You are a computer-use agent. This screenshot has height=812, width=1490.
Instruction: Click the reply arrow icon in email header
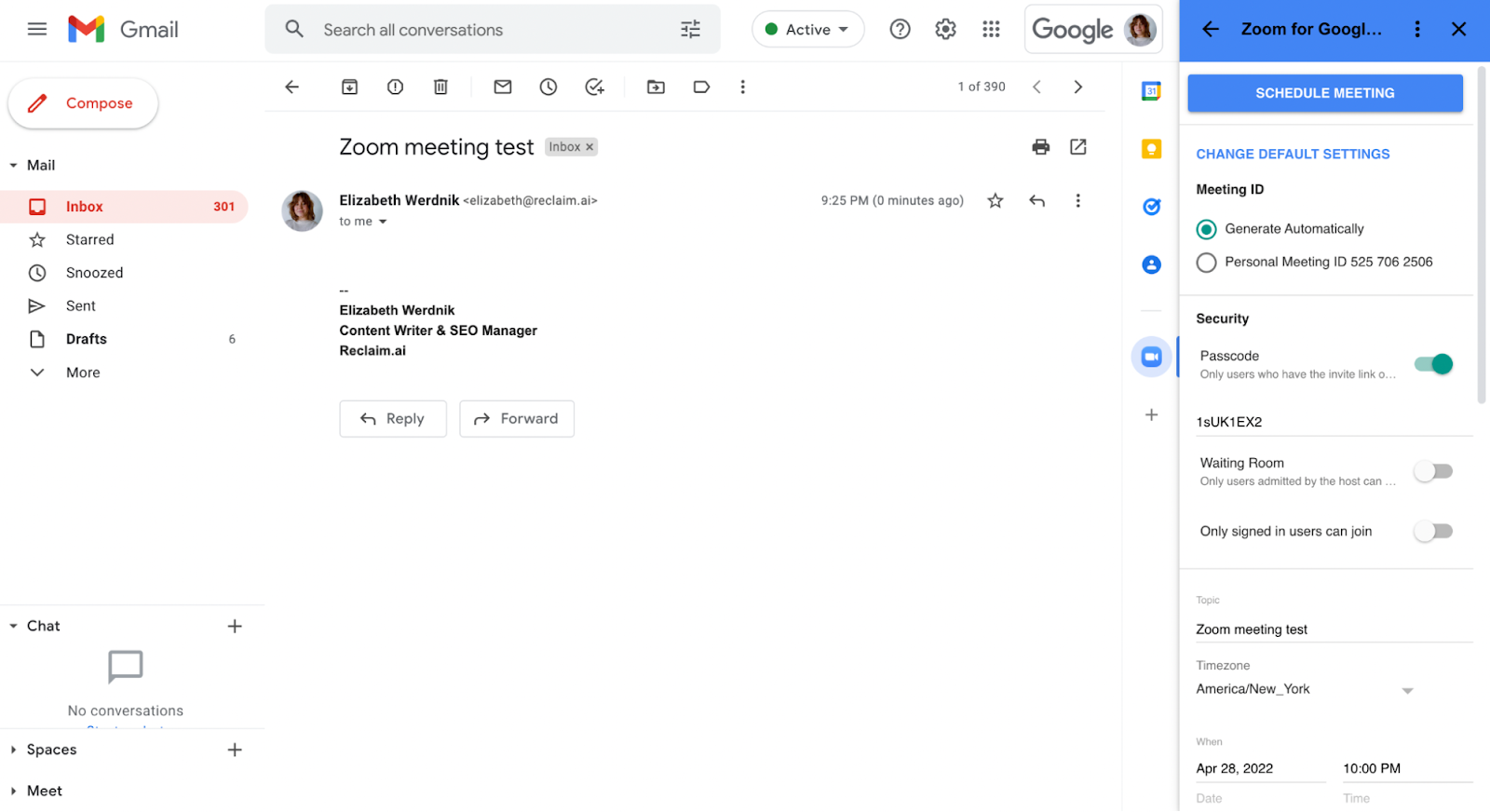click(1036, 200)
